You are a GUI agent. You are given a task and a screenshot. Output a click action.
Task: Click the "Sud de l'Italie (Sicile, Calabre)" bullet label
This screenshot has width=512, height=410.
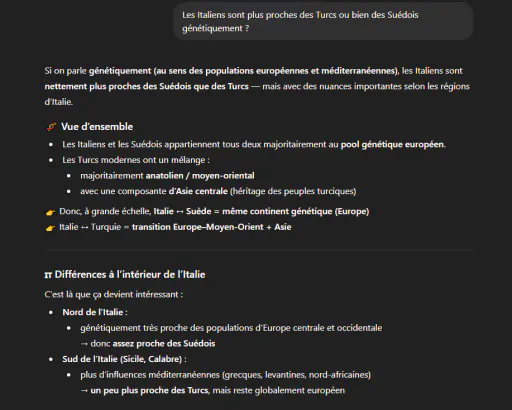click(122, 359)
